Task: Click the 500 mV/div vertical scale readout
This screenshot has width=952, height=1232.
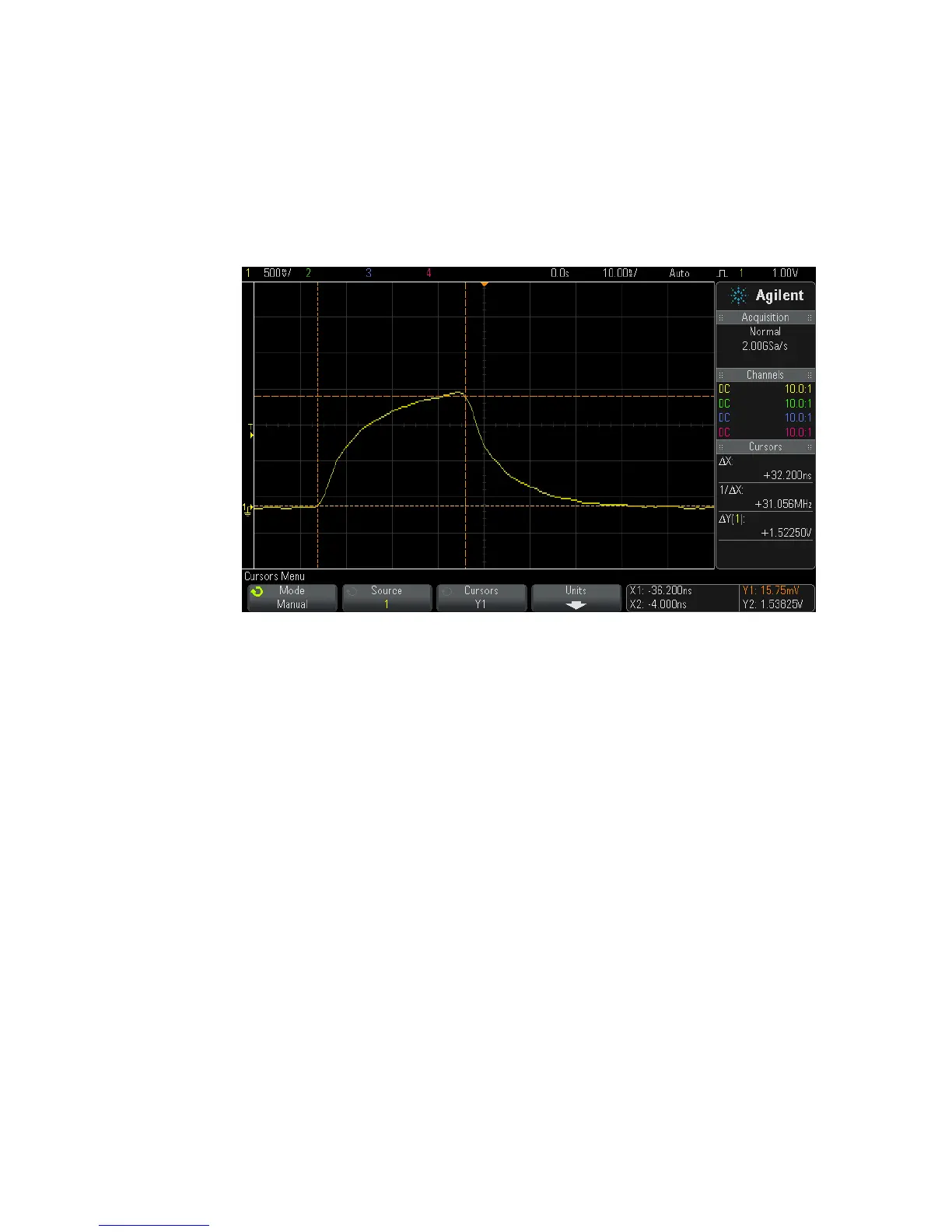Action: [277, 273]
